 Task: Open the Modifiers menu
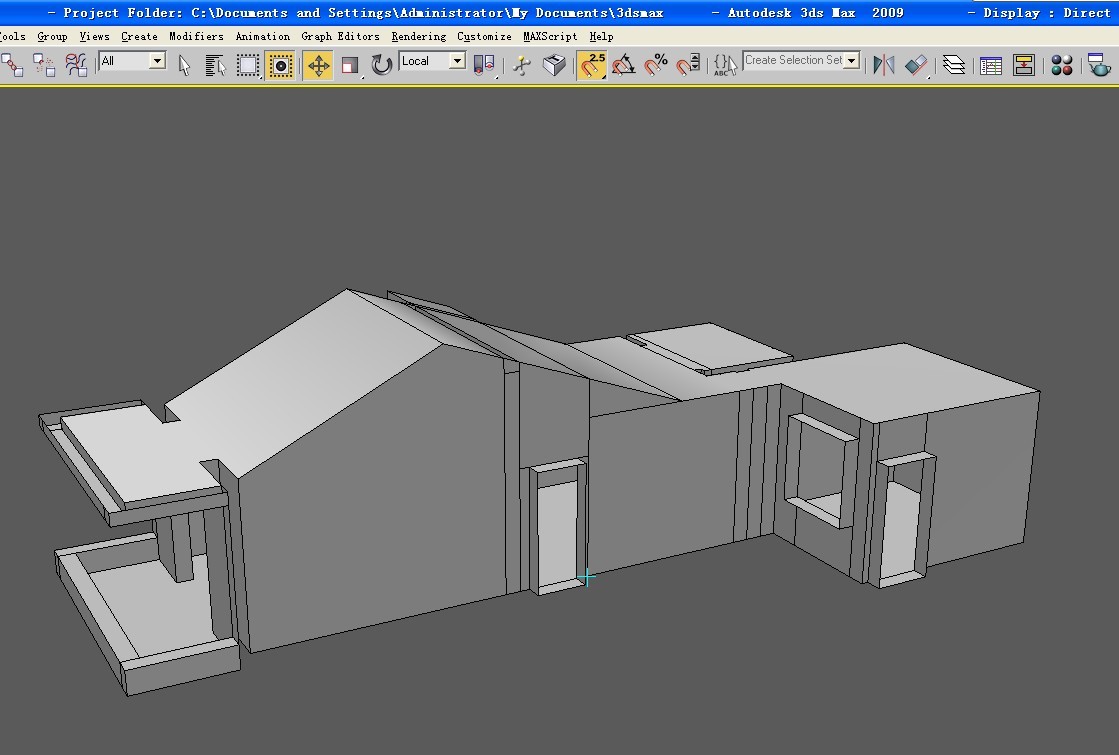coord(196,36)
